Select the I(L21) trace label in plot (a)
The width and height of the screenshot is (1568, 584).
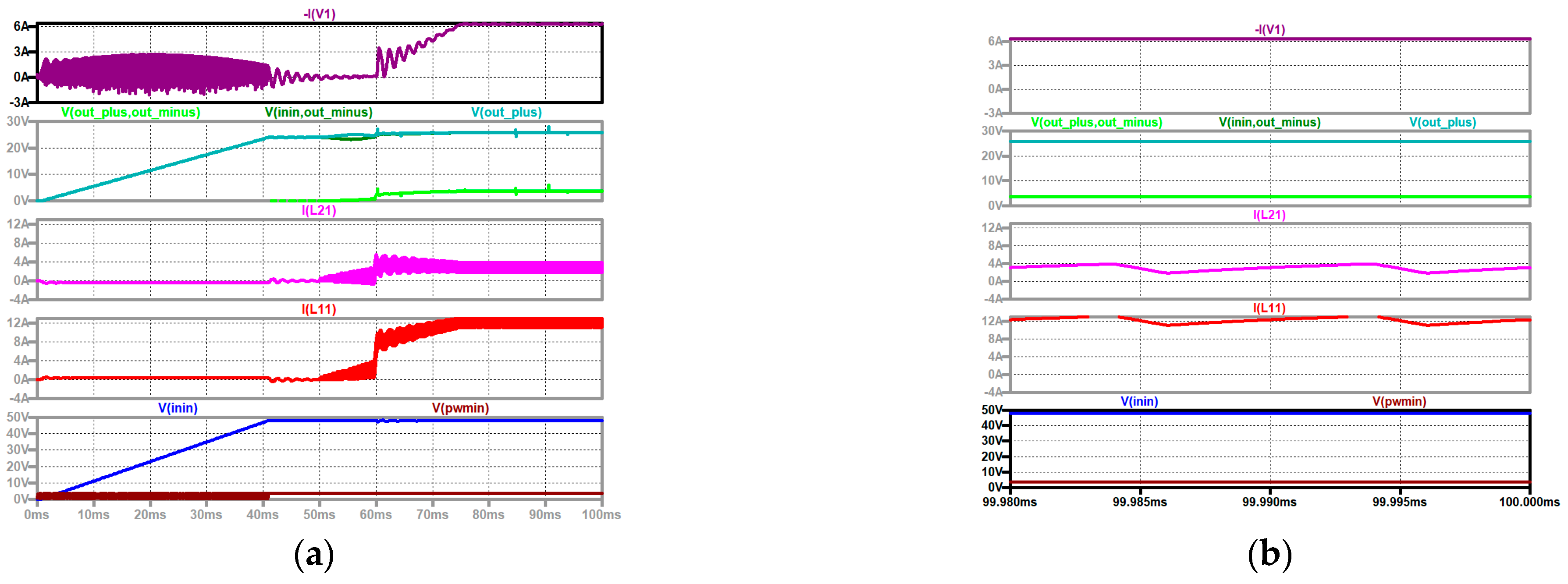(x=319, y=210)
